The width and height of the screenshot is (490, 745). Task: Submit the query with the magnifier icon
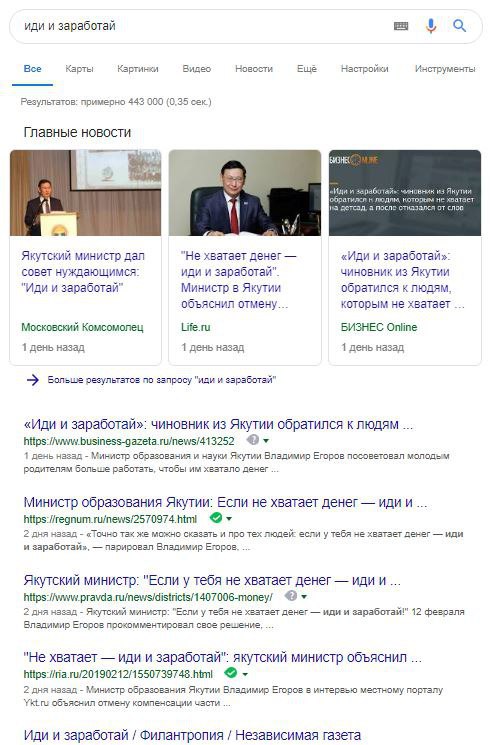[x=459, y=26]
